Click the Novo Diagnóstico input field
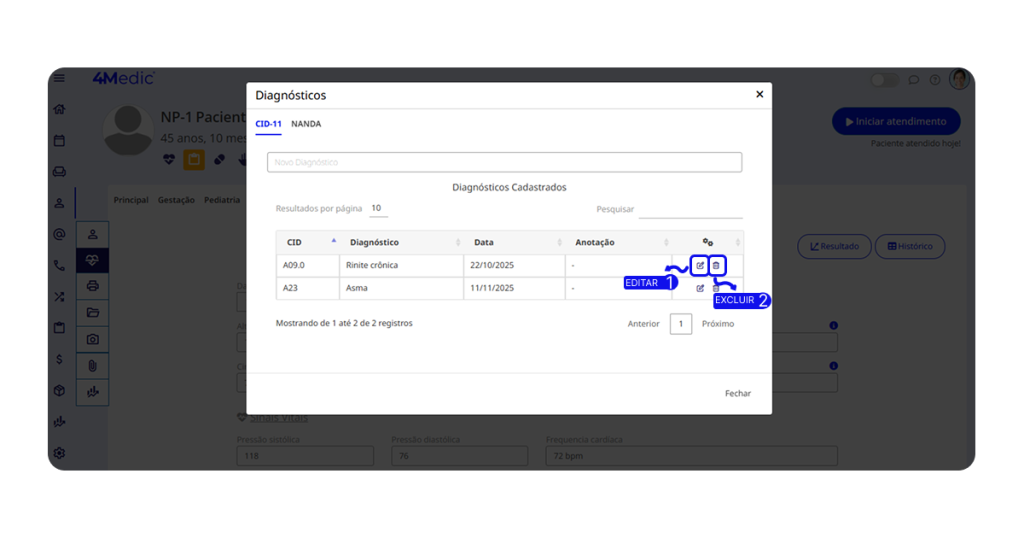Image resolution: width=1024 pixels, height=538 pixels. 504,162
